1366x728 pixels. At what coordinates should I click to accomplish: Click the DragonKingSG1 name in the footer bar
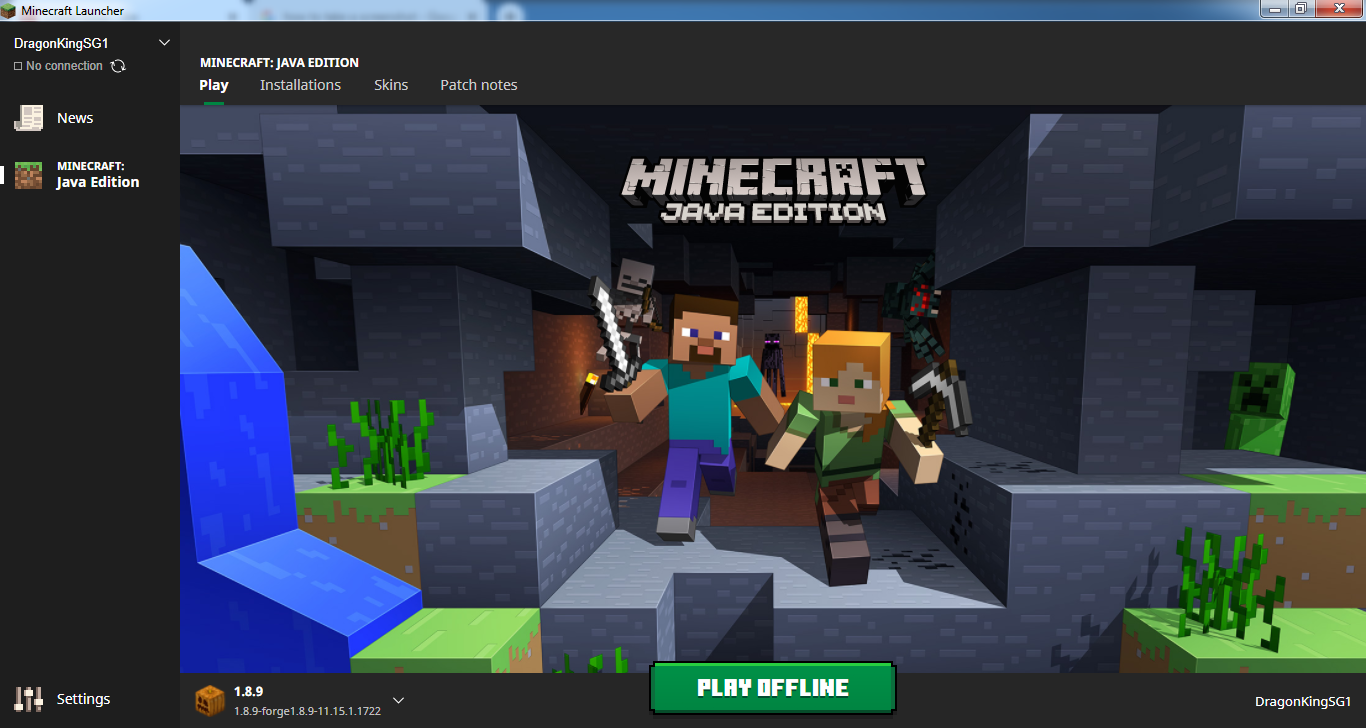1303,702
